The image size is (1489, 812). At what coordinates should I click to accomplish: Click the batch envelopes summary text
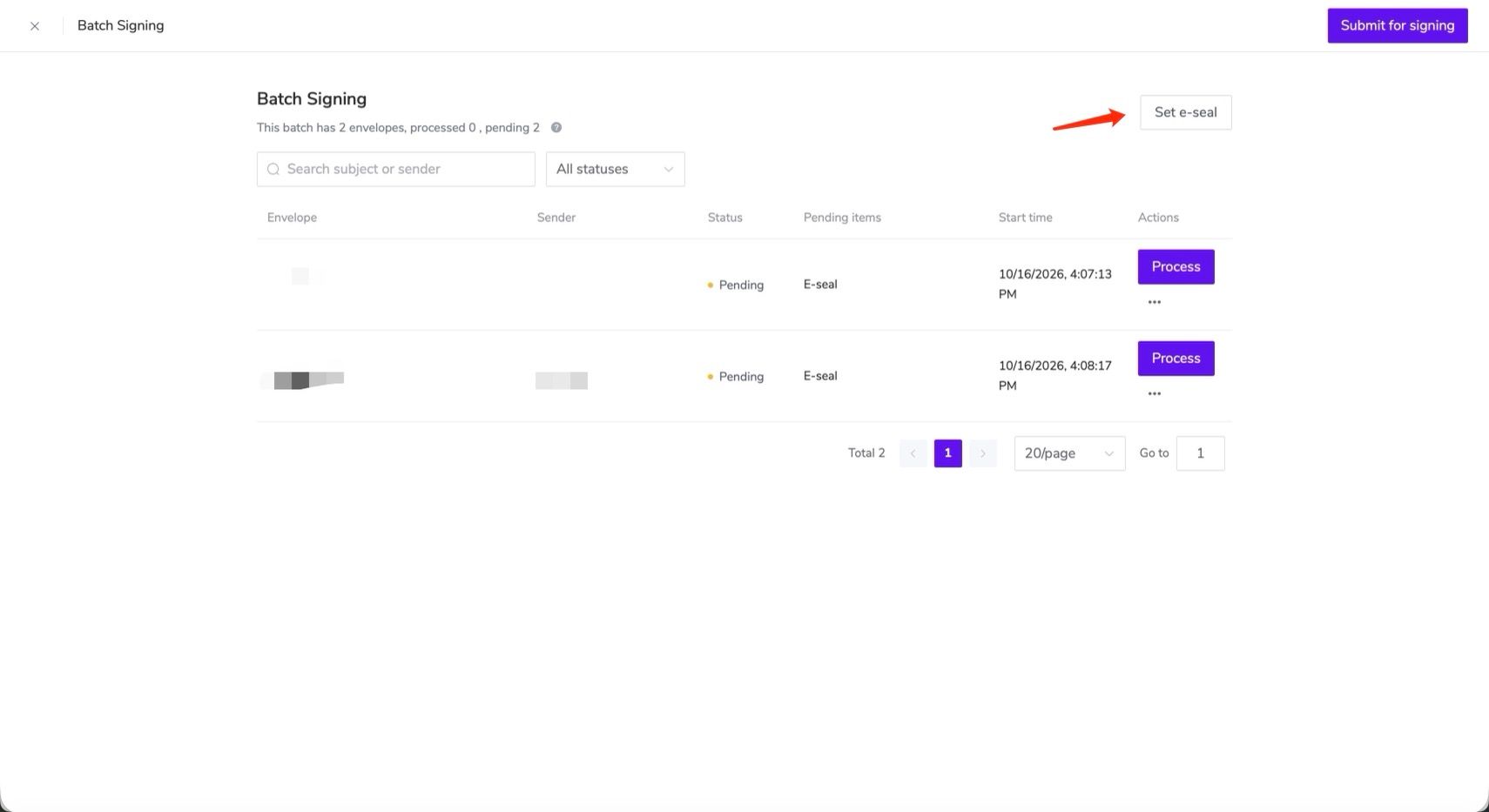(x=398, y=127)
